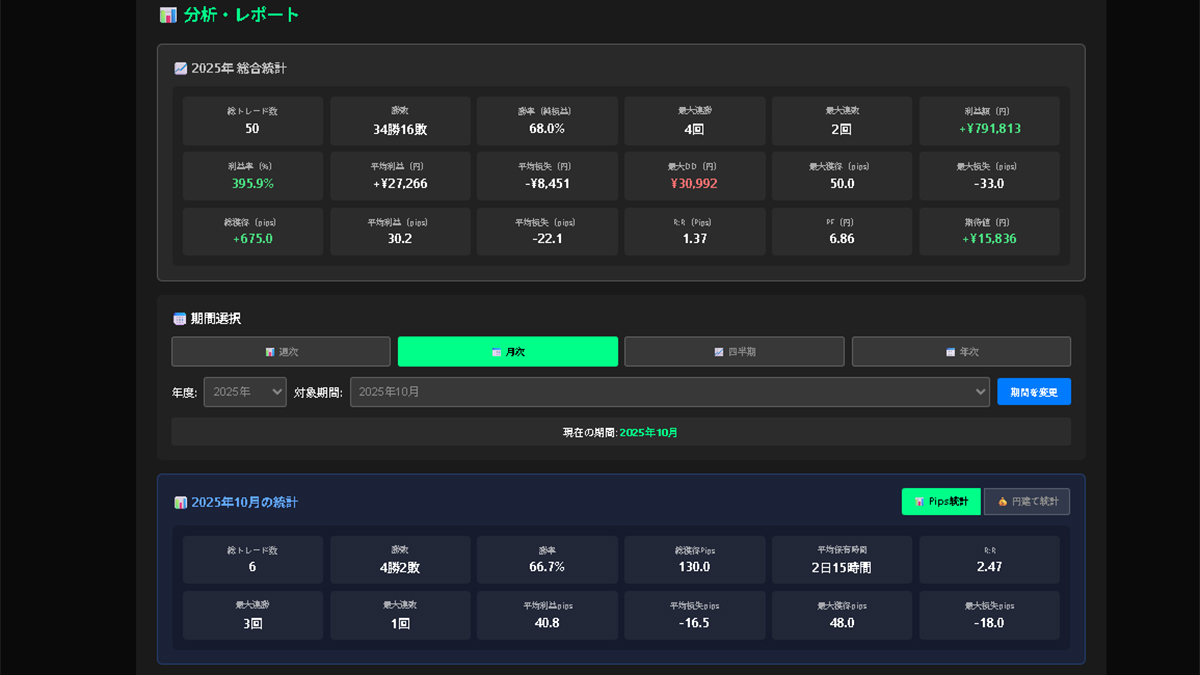The height and width of the screenshot is (675, 1200).
Task: Click the chart icon beside 分析・レポート title
Action: [168, 15]
